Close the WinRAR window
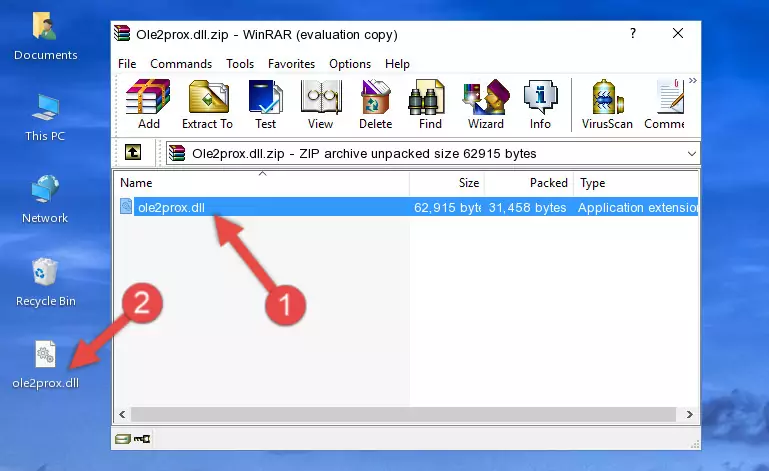 tap(678, 33)
